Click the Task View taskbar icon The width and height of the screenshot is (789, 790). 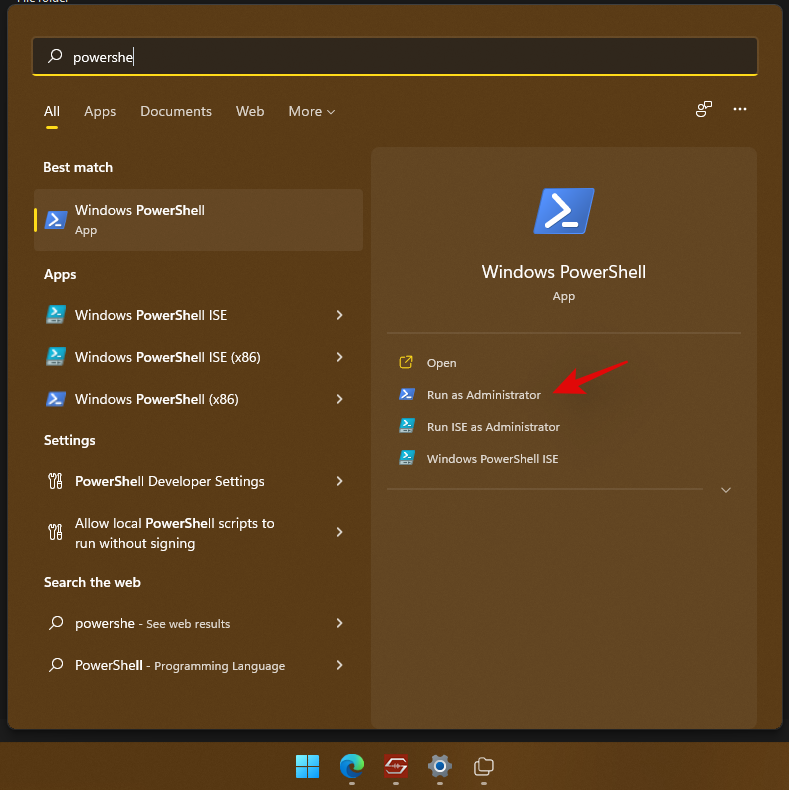tap(484, 767)
